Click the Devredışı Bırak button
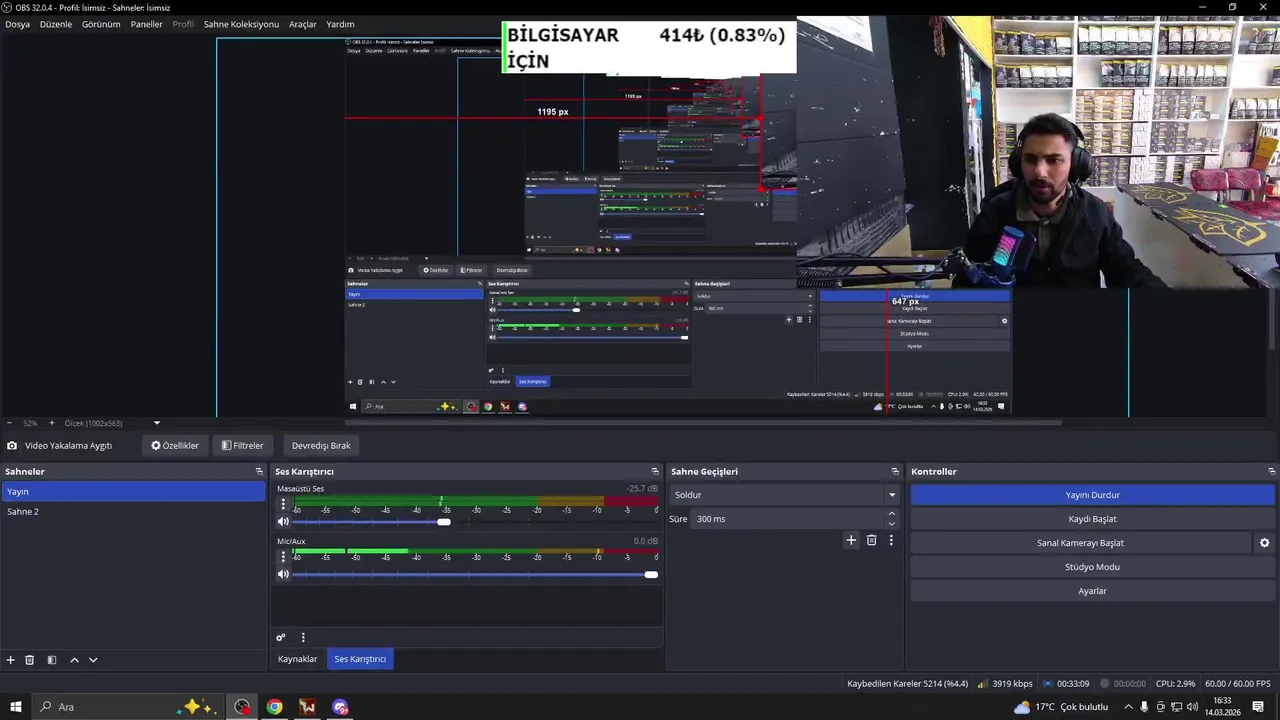 321,446
